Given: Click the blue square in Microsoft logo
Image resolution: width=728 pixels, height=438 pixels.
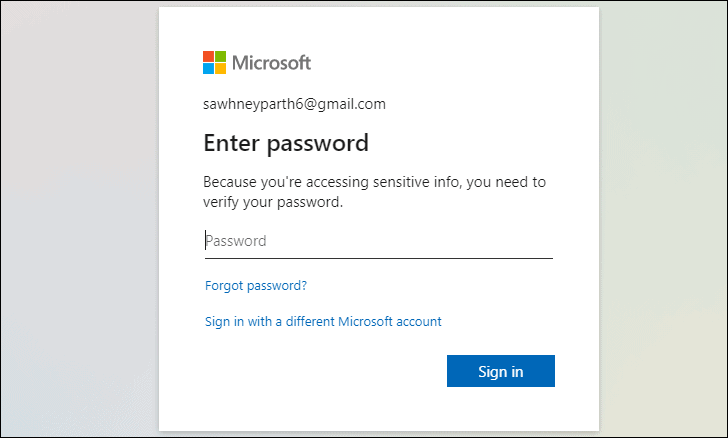Looking at the screenshot, I should (208, 69).
